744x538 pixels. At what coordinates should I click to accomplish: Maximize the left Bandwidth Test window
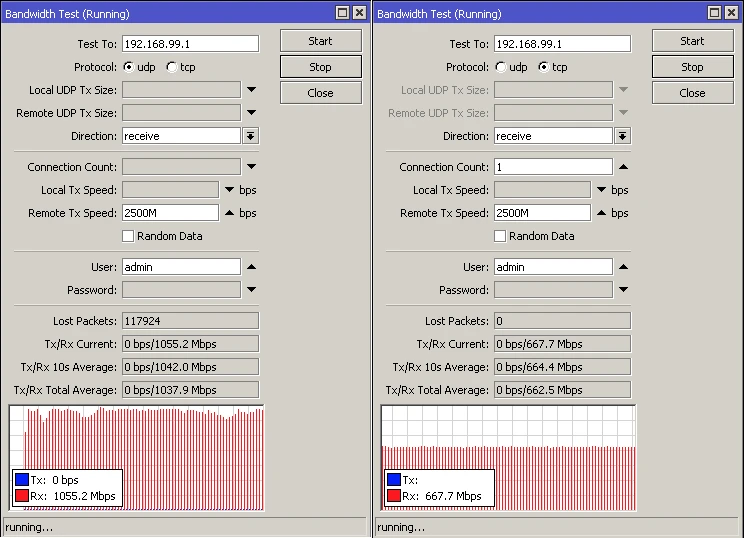click(x=342, y=13)
